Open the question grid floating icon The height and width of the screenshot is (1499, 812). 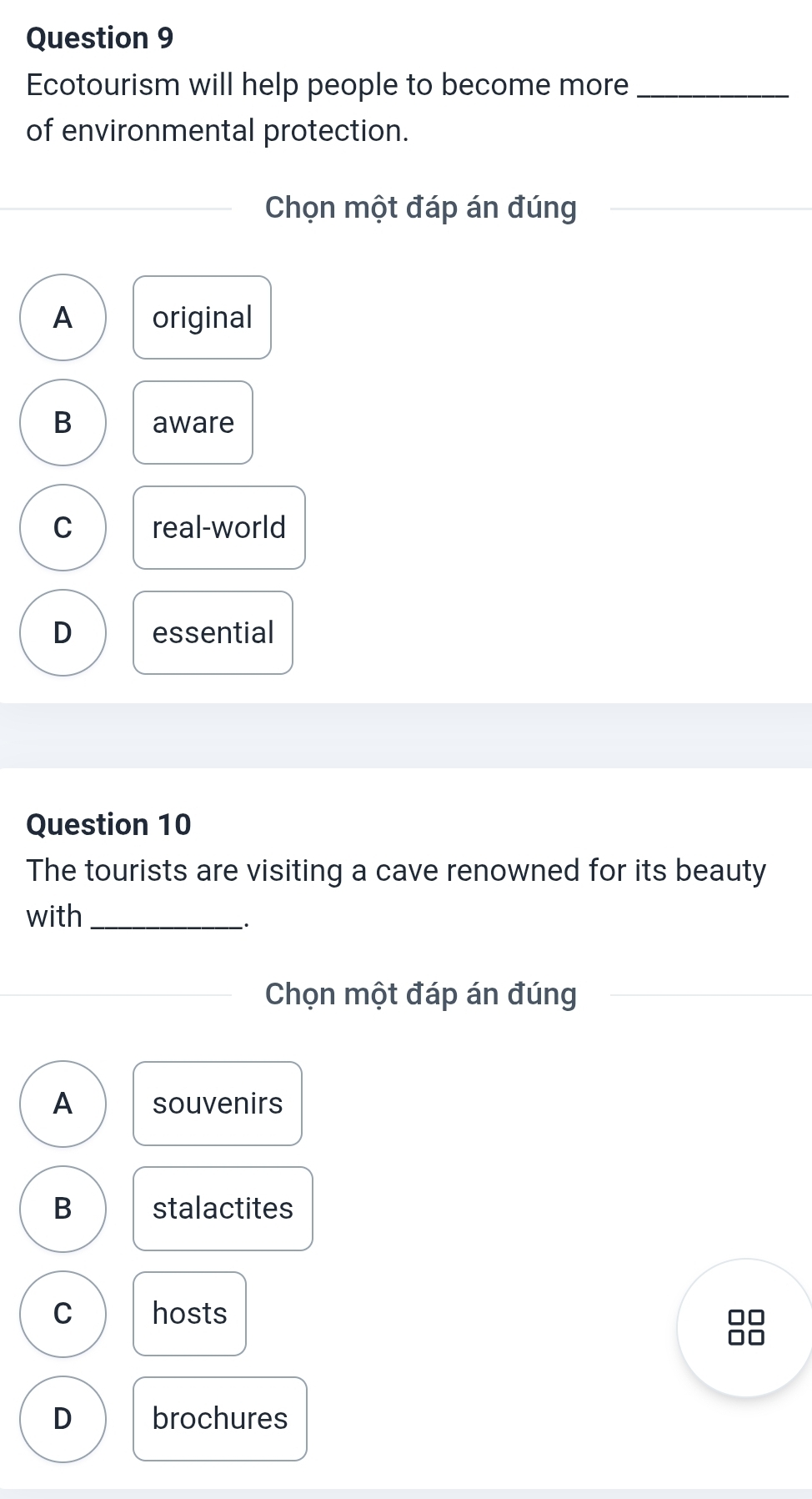tap(746, 1327)
